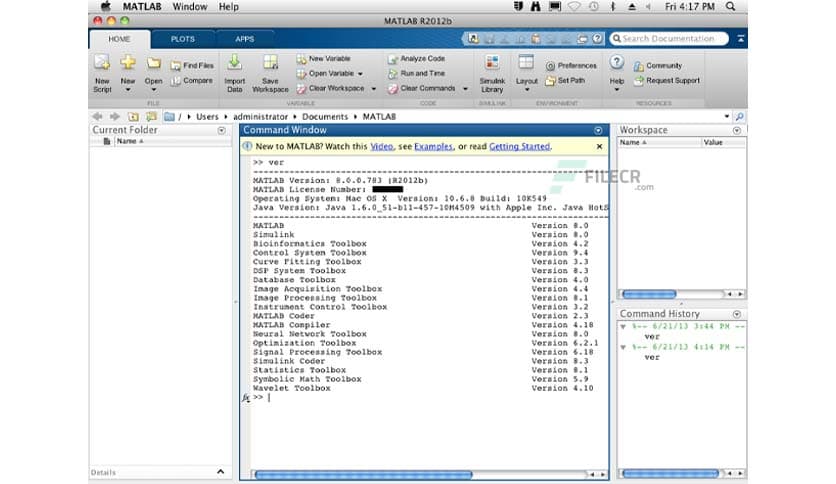Switch to the PLOTS tab
Image resolution: width=836 pixels, height=484 pixels.
(182, 39)
